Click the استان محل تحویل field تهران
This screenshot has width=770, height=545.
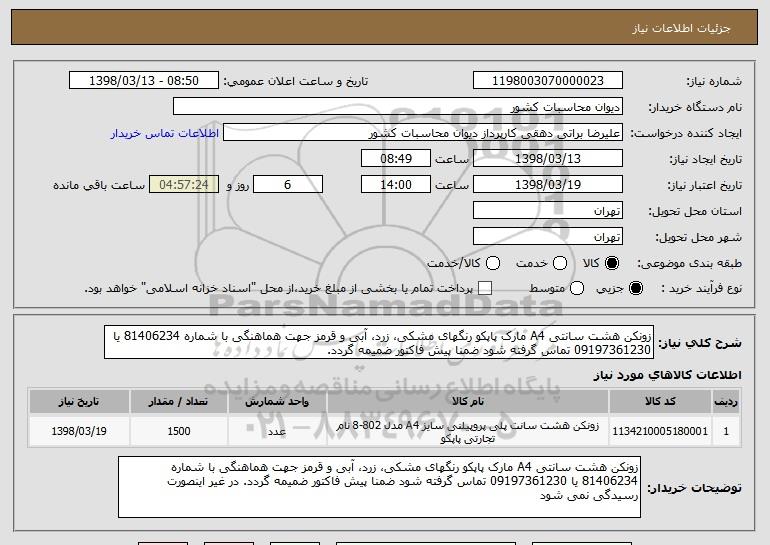(548, 211)
